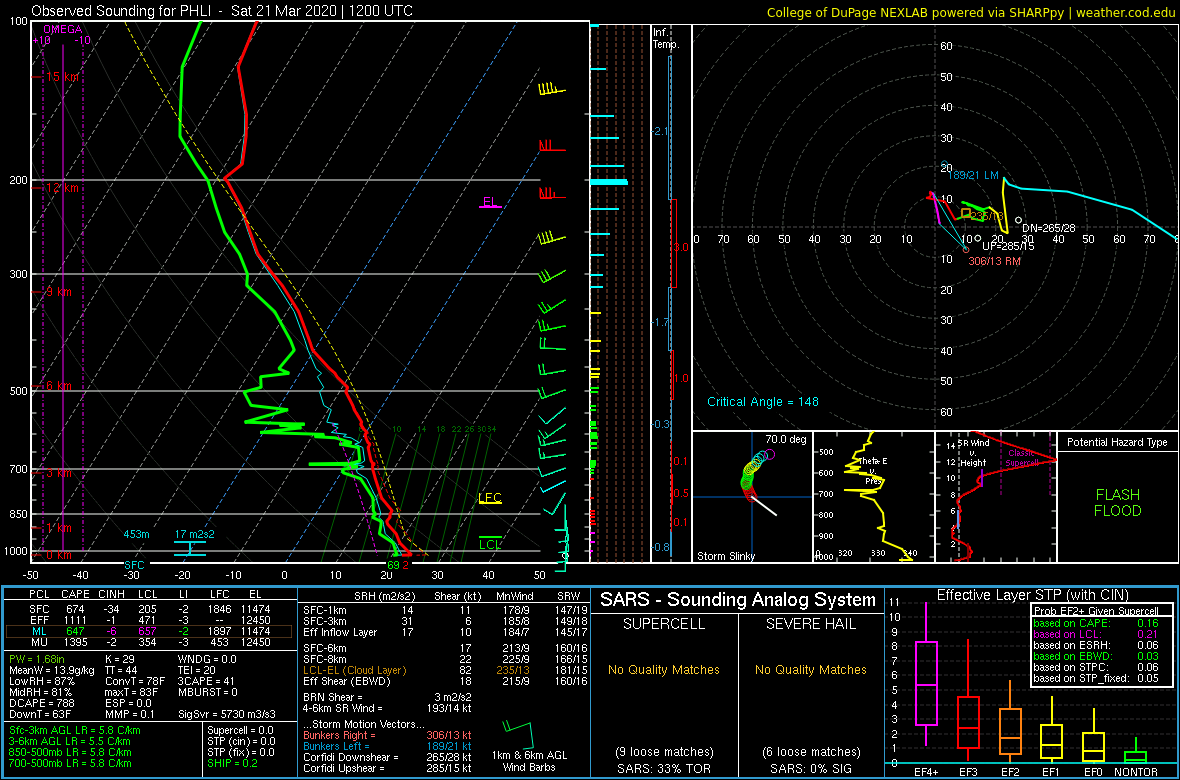Select the 189/21 LM hodograph label
1180x780 pixels.
(x=972, y=175)
